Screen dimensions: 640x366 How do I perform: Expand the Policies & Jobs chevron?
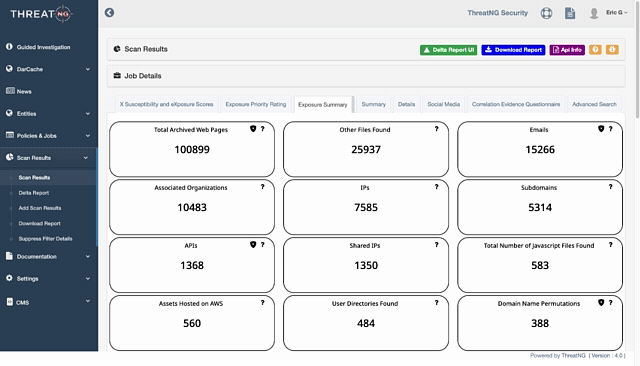click(88, 135)
